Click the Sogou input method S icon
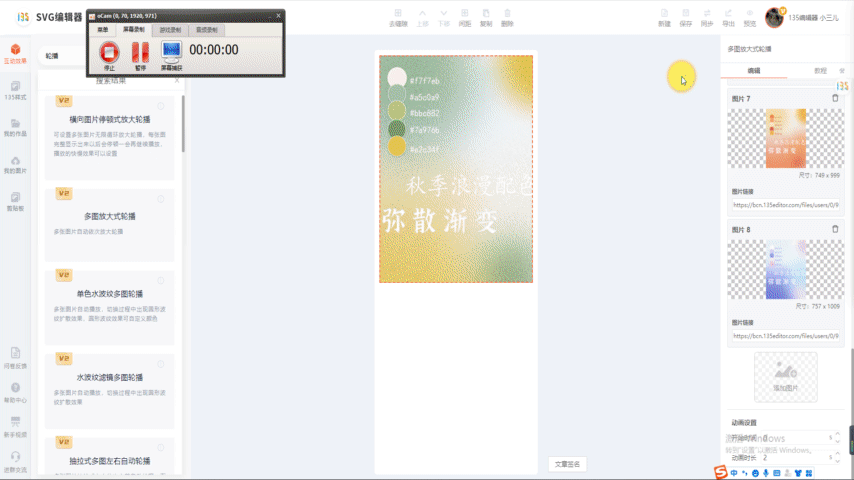The width and height of the screenshot is (854, 480). (721, 472)
